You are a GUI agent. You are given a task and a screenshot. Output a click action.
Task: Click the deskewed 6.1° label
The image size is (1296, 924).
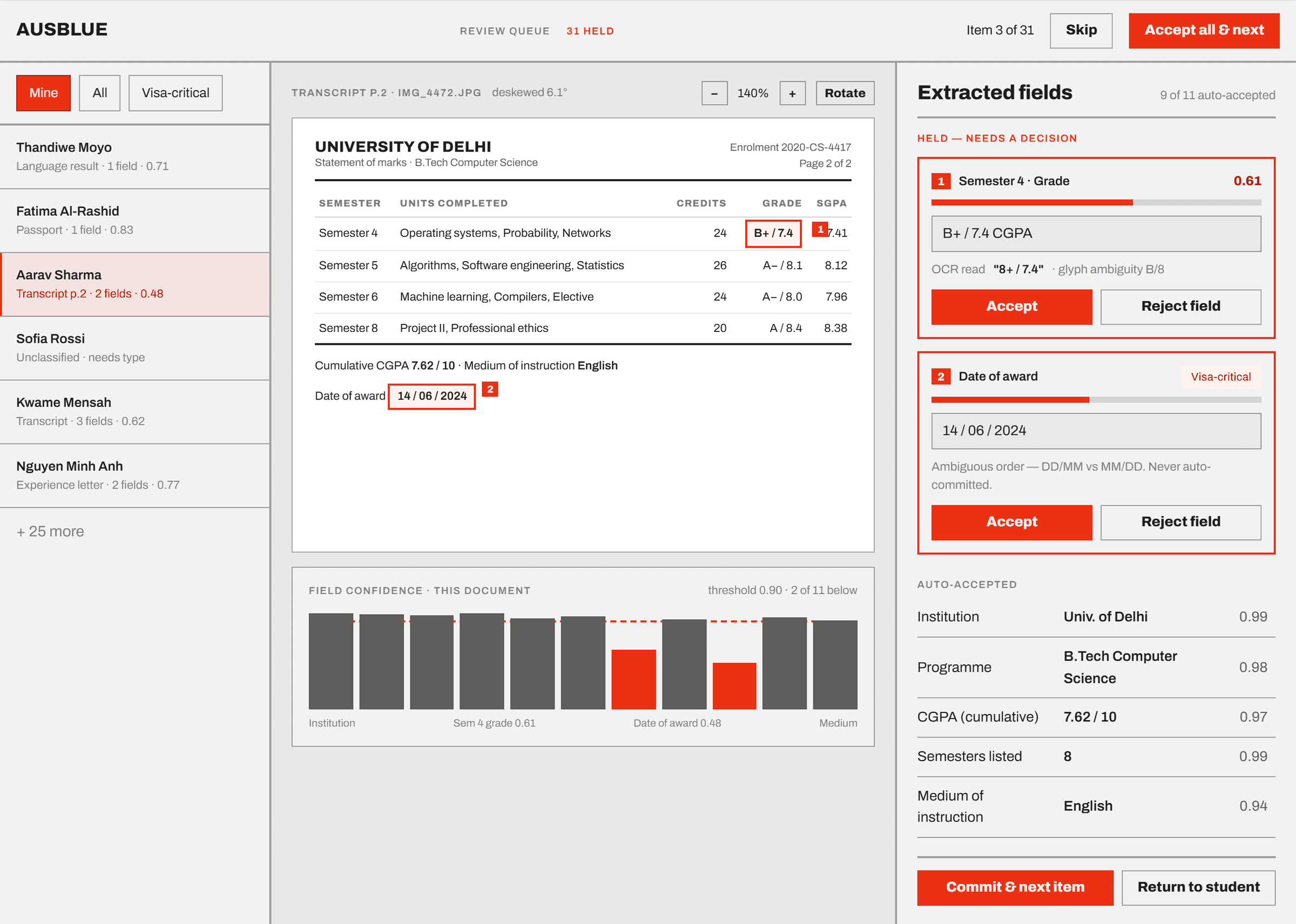point(529,93)
